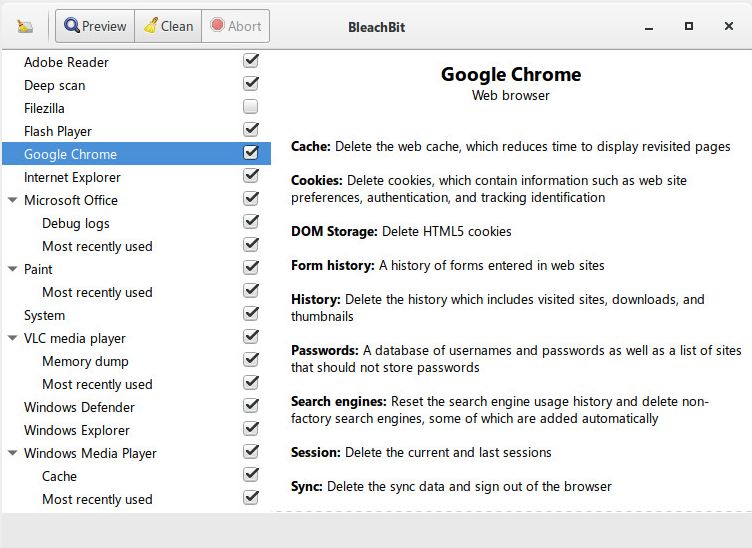The width and height of the screenshot is (752, 548).
Task: Toggle the Paint cleaner checkbox
Action: [251, 268]
